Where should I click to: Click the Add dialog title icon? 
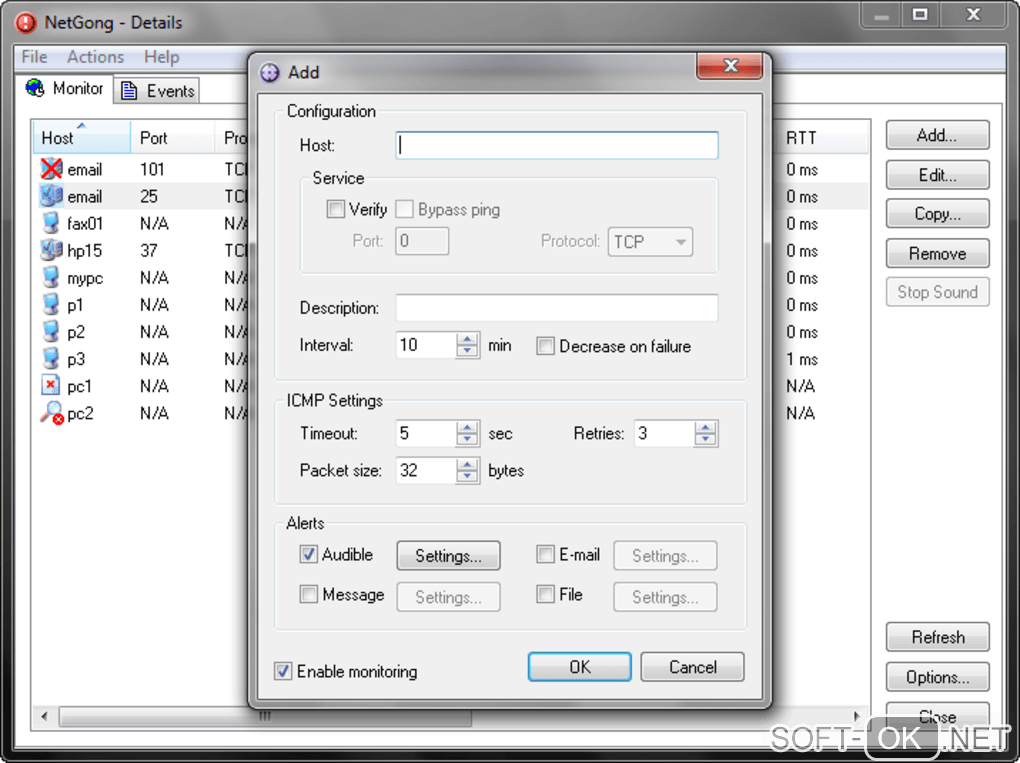tap(269, 72)
